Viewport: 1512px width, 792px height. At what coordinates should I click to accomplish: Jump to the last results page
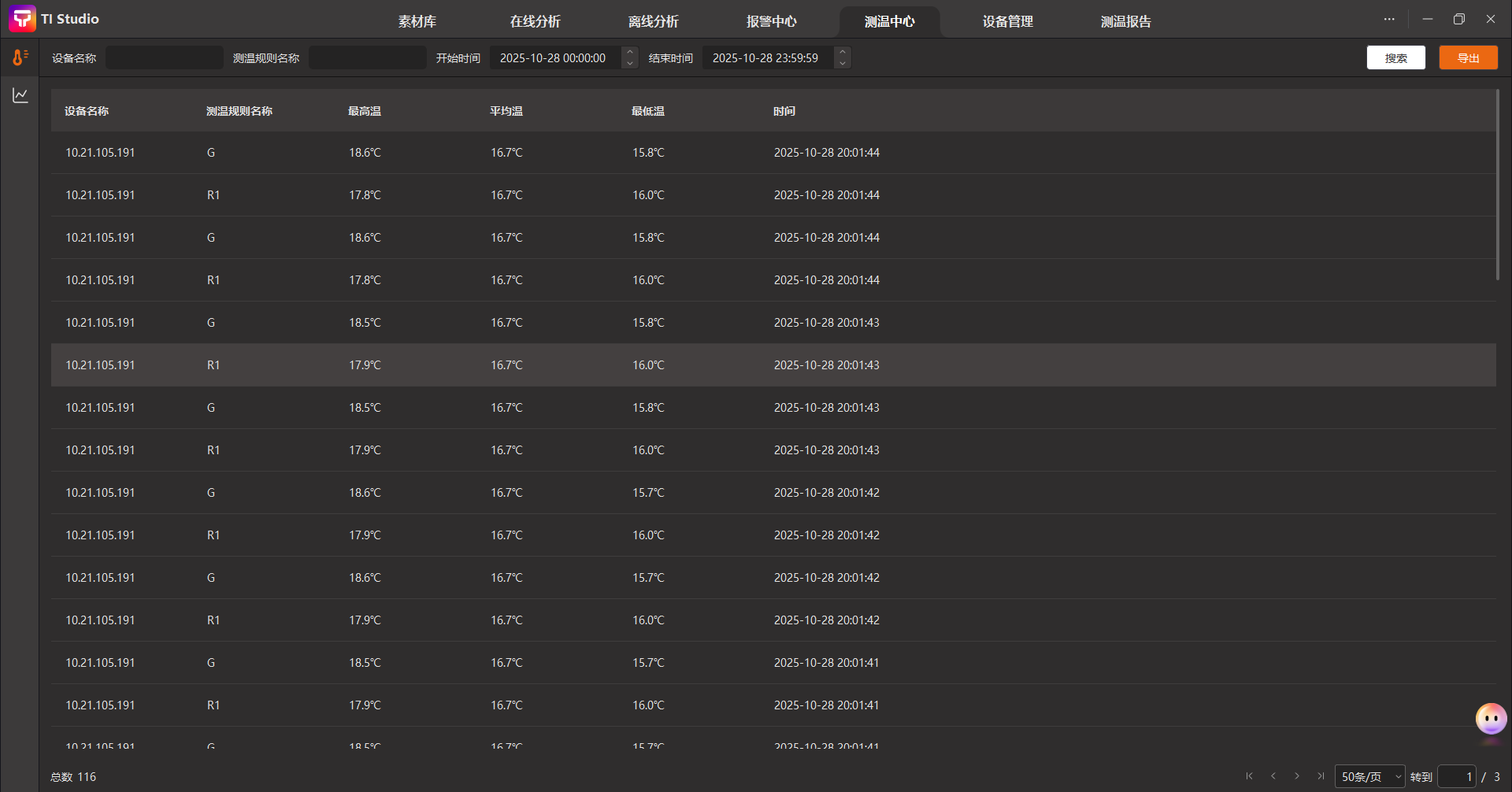(1321, 776)
